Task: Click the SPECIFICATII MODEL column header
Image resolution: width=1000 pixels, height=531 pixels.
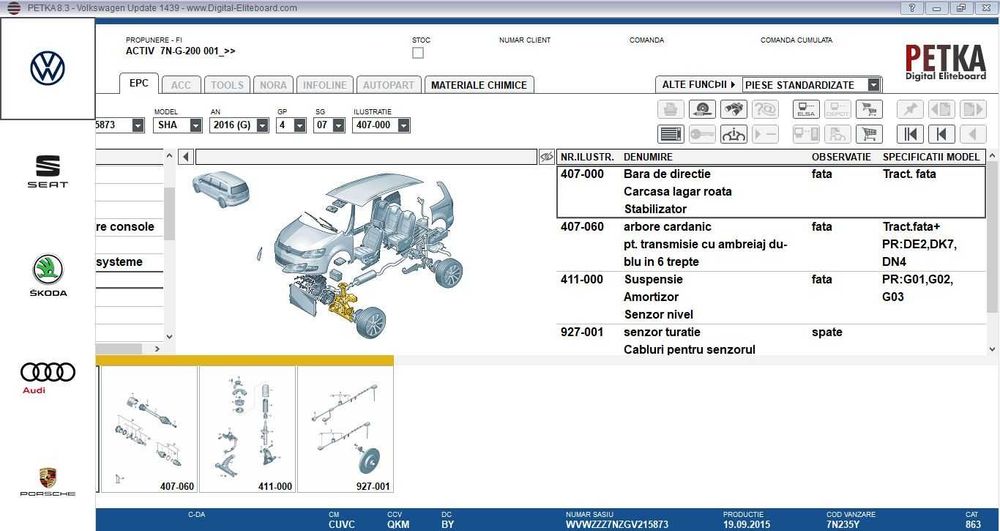Action: (930, 157)
